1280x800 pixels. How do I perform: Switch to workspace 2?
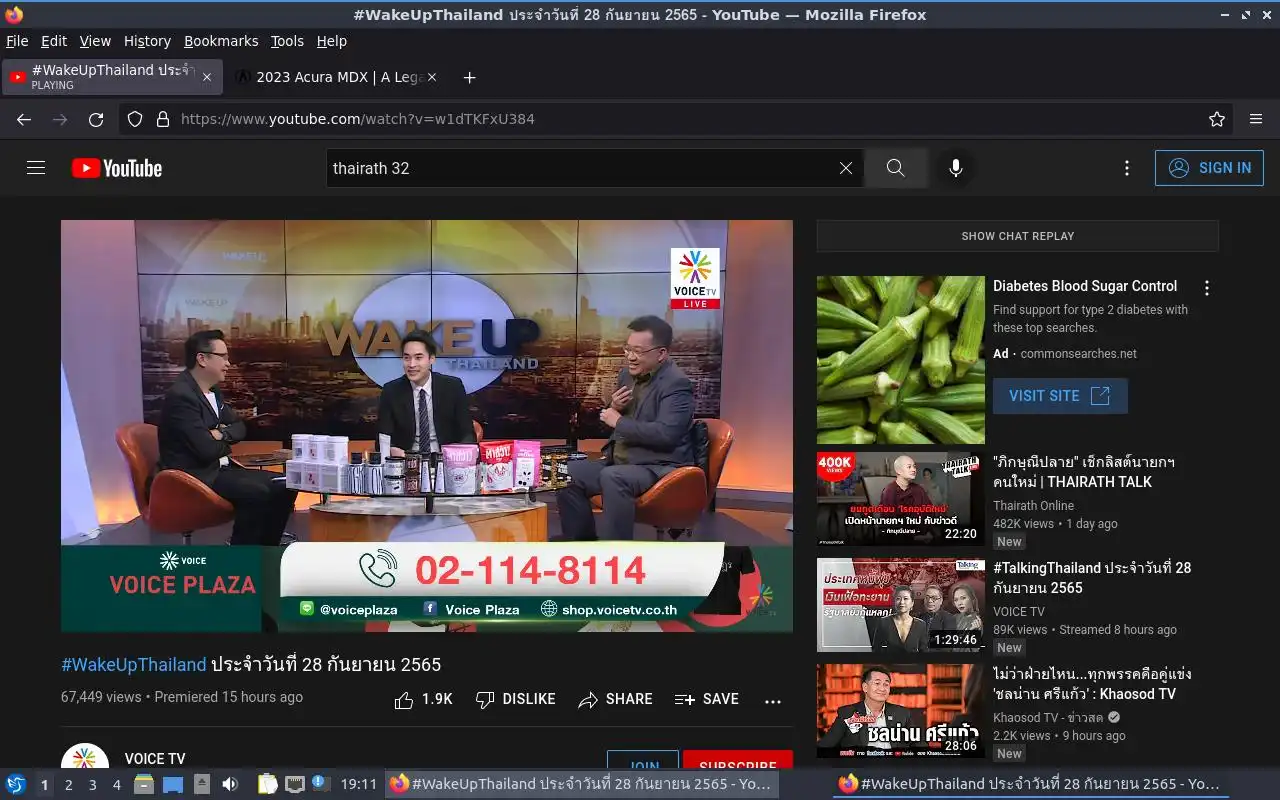point(68,785)
